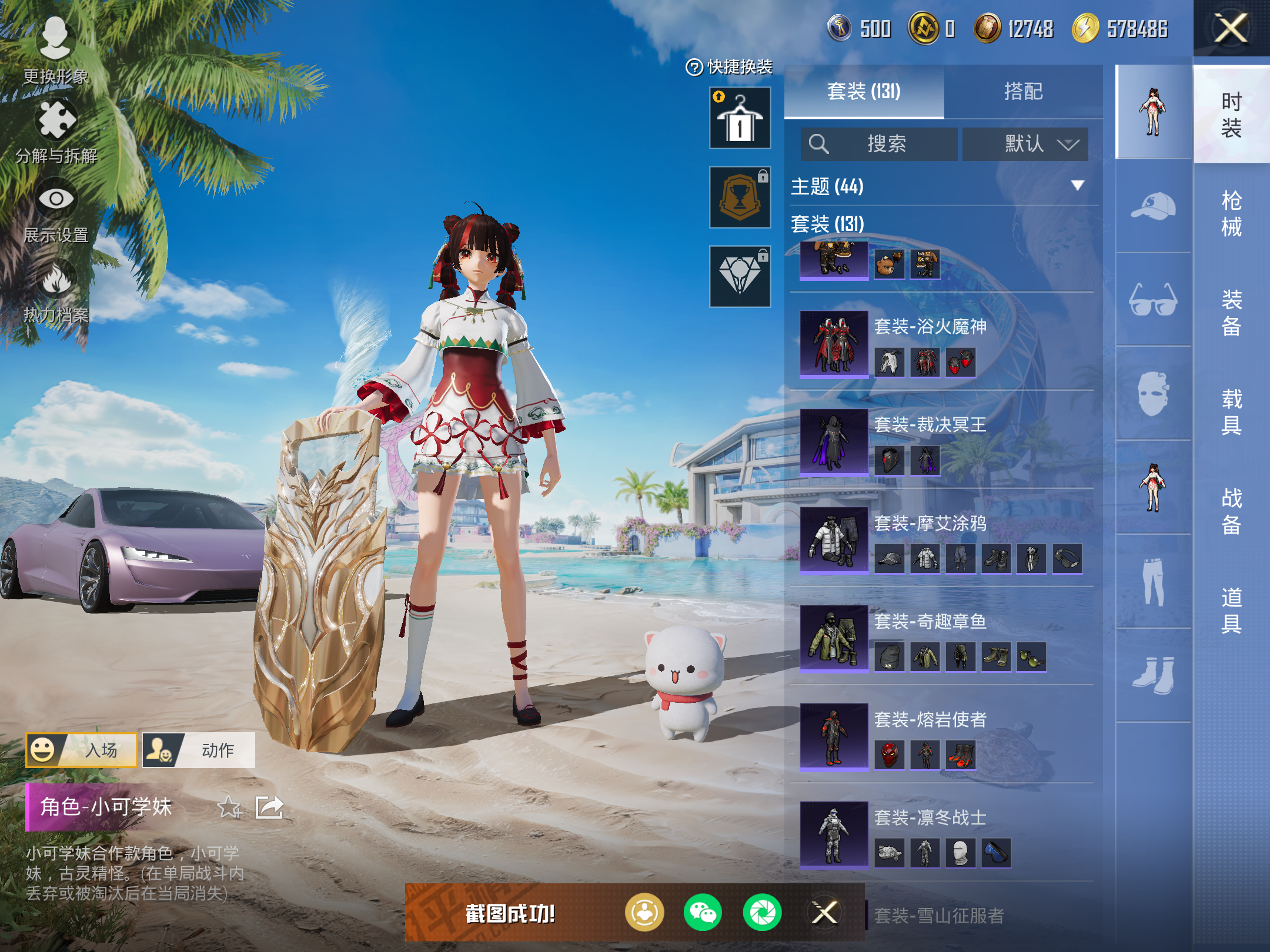Select full outfit character category icon
Viewport: 1270px width, 952px height.
point(1154,112)
